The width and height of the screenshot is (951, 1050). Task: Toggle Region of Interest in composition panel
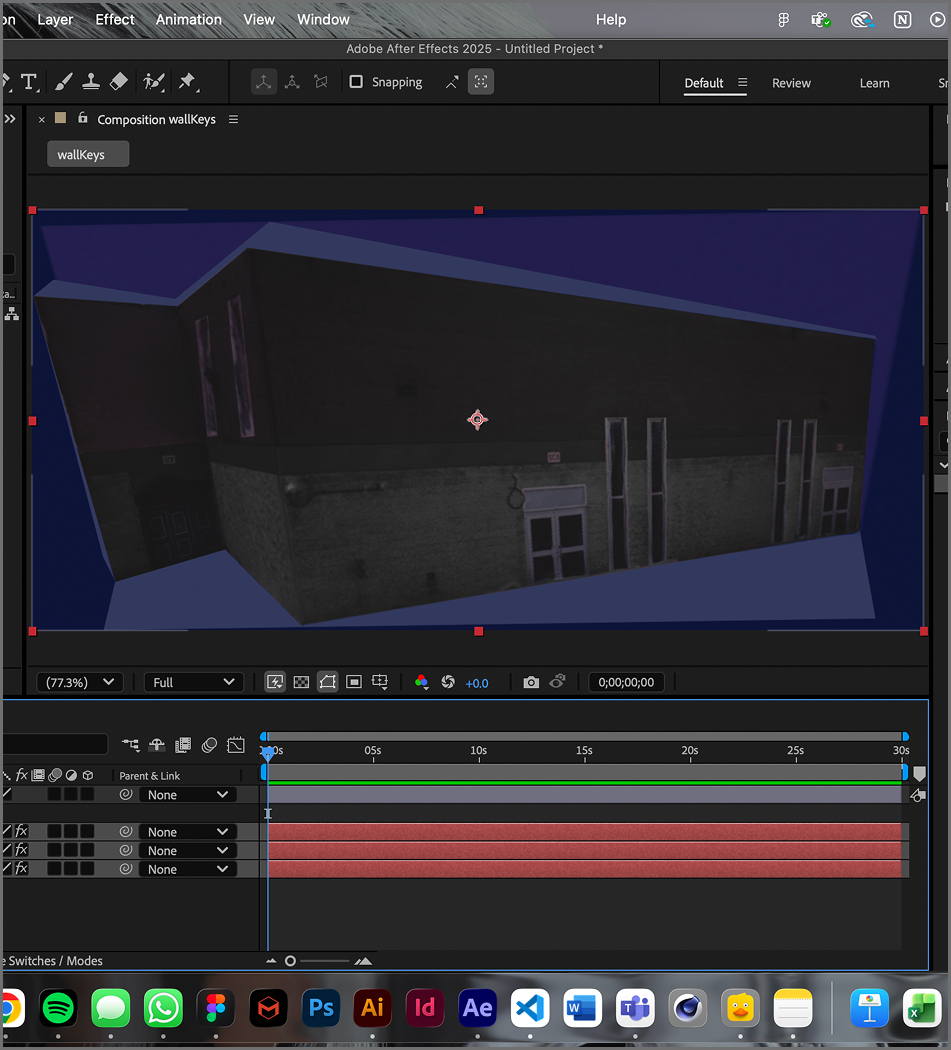click(x=353, y=681)
